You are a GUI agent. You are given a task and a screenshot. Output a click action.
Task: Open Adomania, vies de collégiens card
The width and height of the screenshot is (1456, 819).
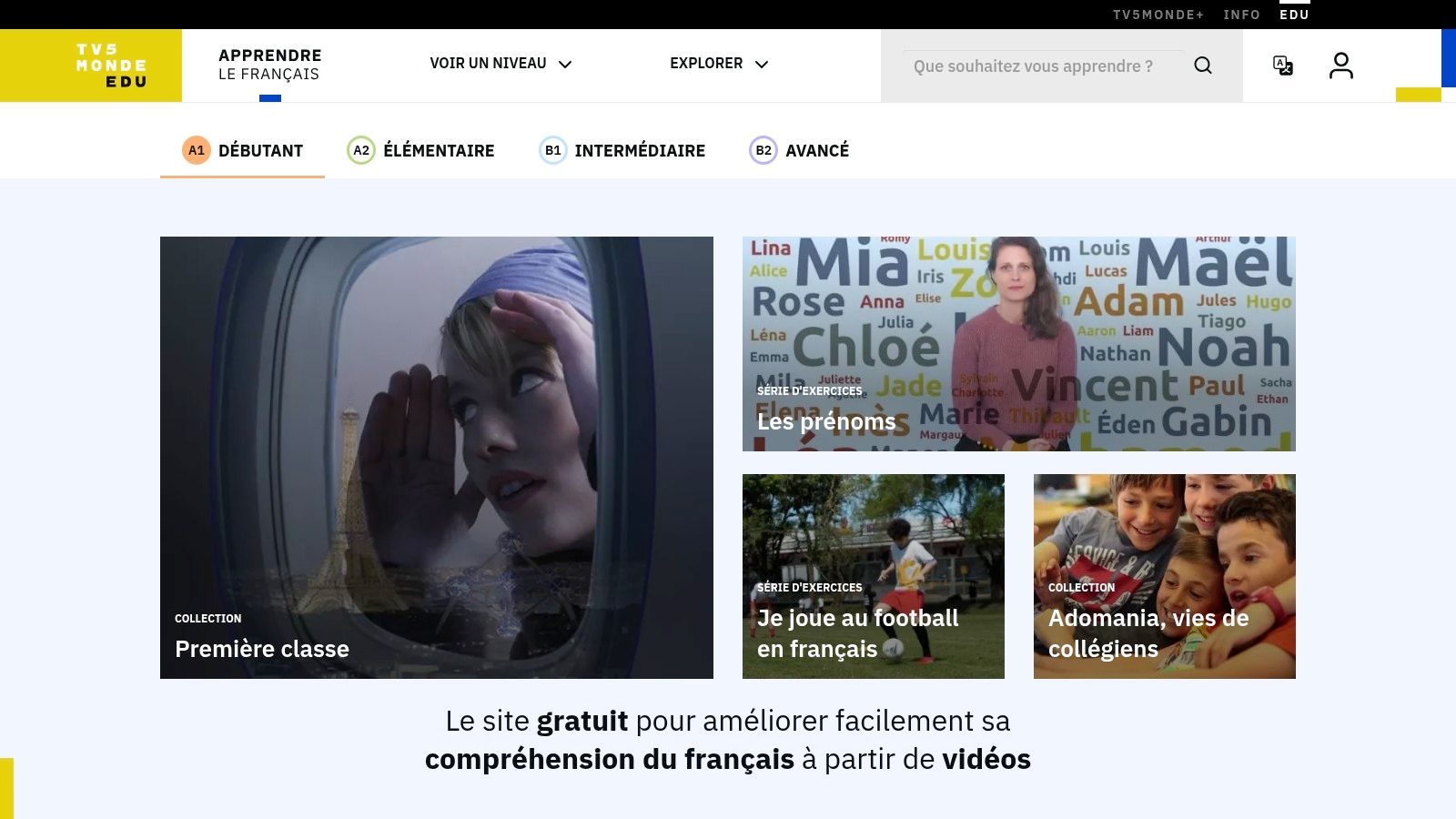pos(1165,576)
